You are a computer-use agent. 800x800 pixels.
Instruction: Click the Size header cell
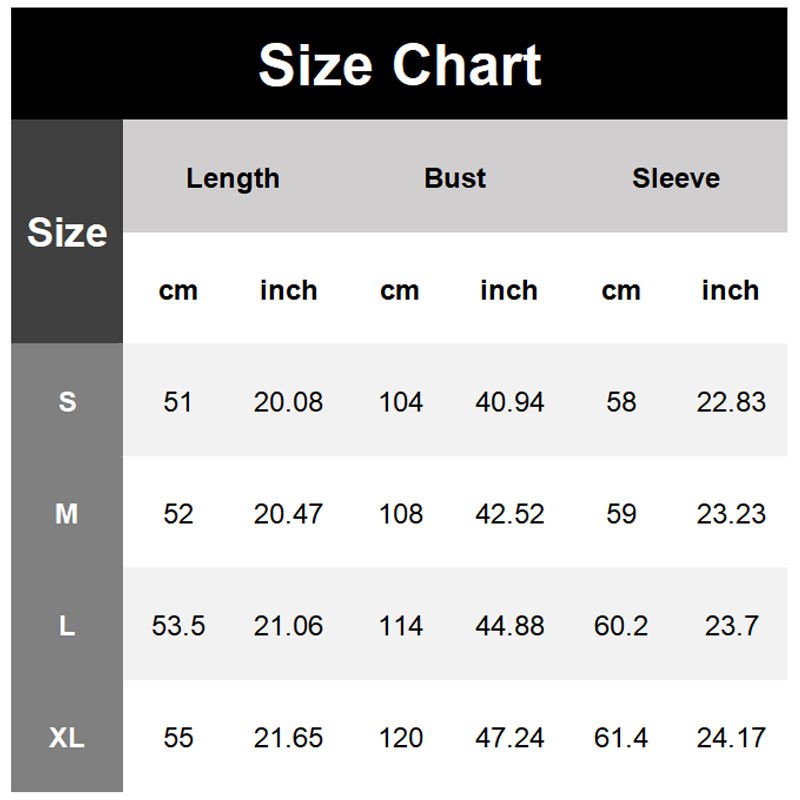coord(67,232)
